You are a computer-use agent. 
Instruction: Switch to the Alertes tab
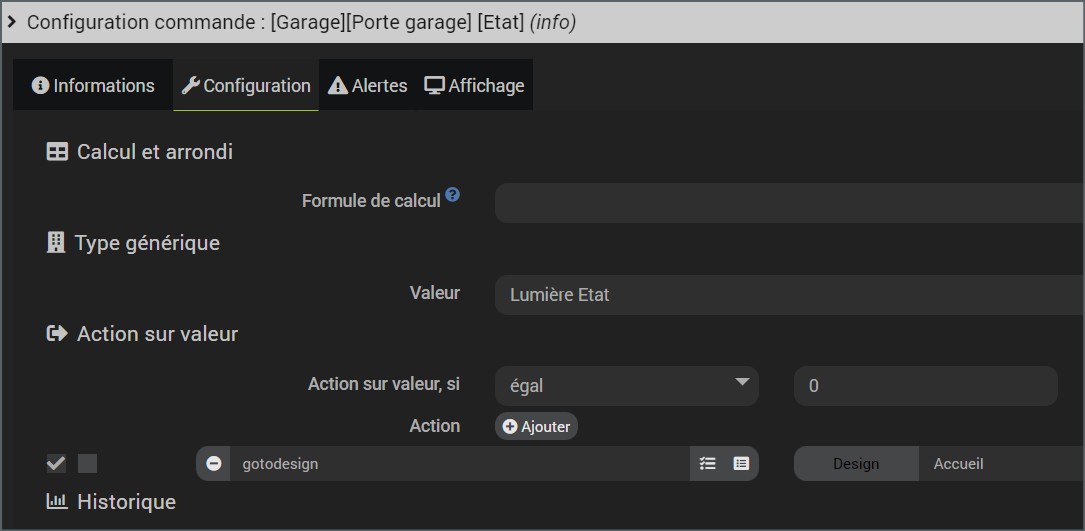(x=367, y=85)
